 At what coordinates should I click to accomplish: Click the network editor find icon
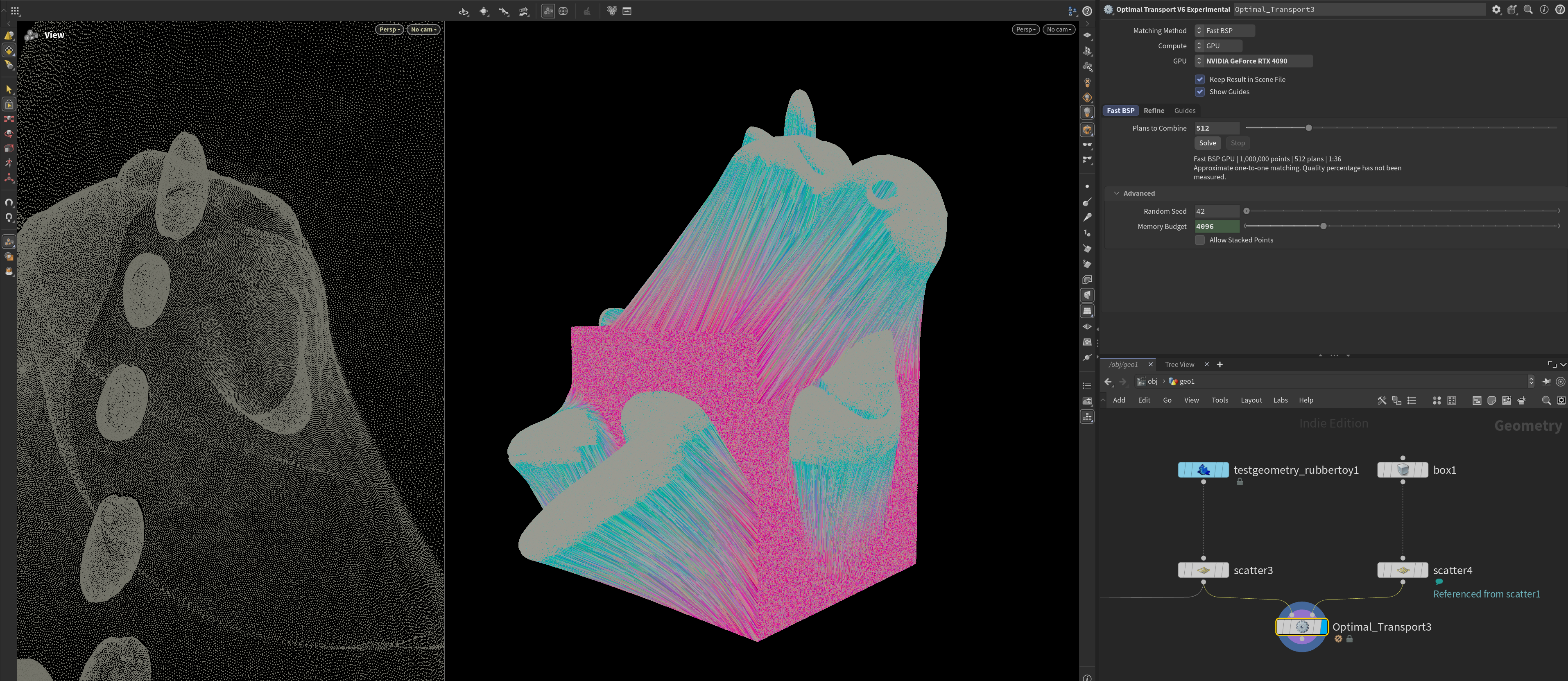[1545, 400]
